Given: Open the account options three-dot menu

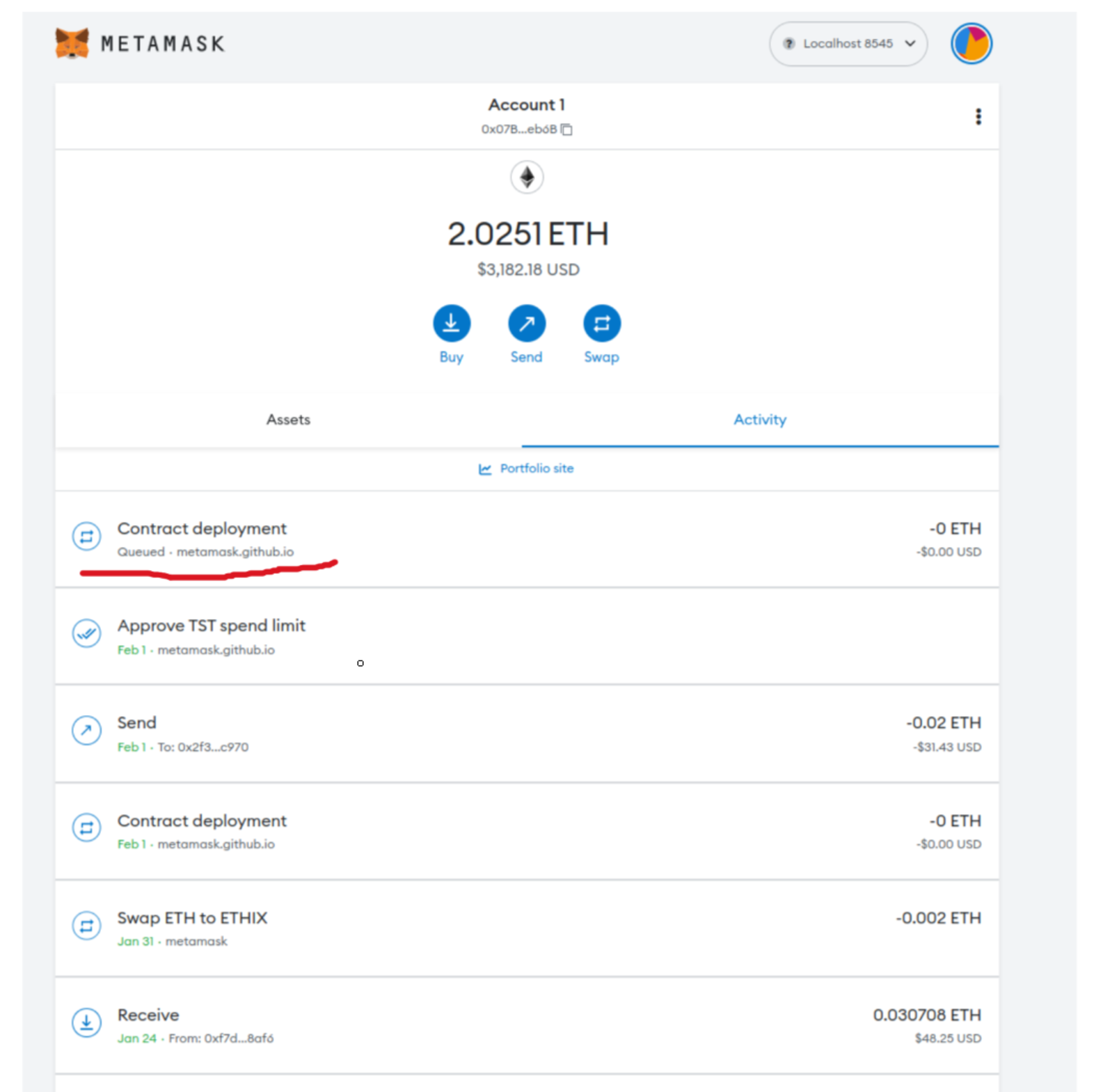Looking at the screenshot, I should pyautogui.click(x=978, y=116).
